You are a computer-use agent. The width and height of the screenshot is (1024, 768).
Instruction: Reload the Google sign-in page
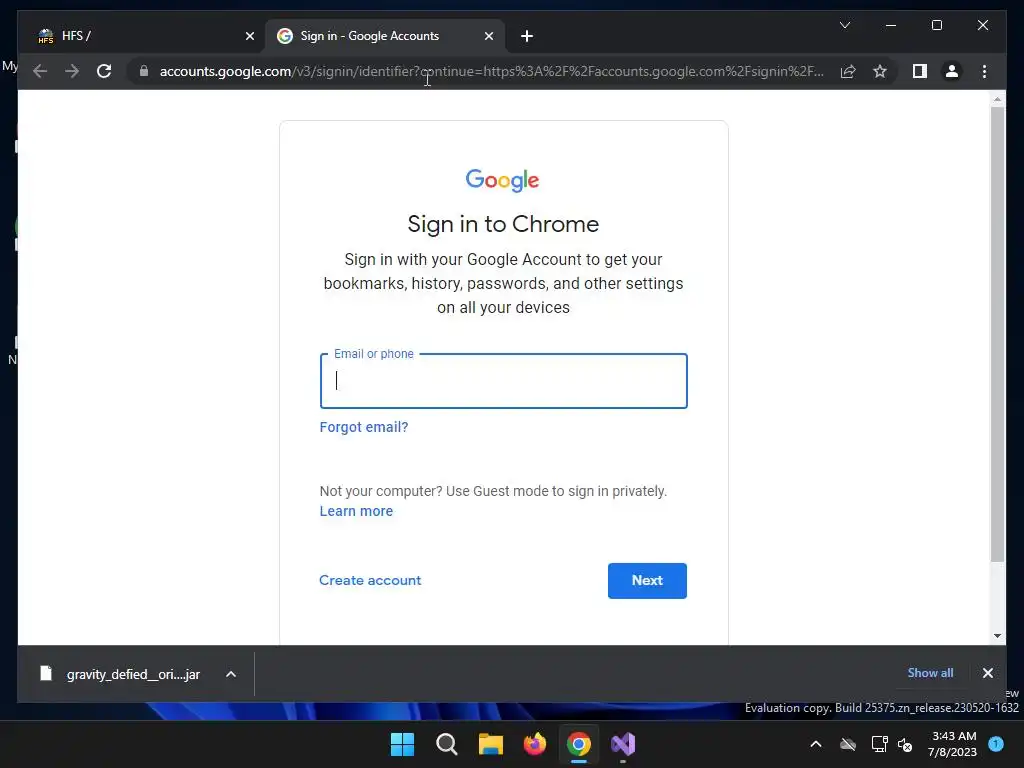pyautogui.click(x=104, y=71)
